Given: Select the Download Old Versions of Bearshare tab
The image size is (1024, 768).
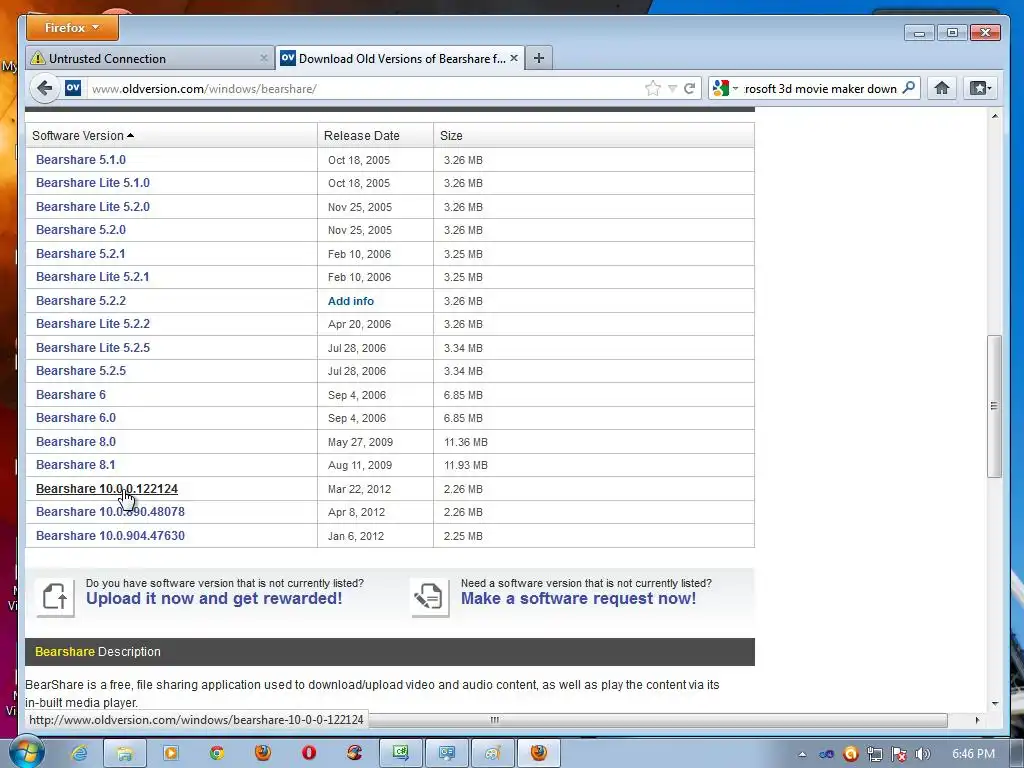Looking at the screenshot, I should (400, 59).
